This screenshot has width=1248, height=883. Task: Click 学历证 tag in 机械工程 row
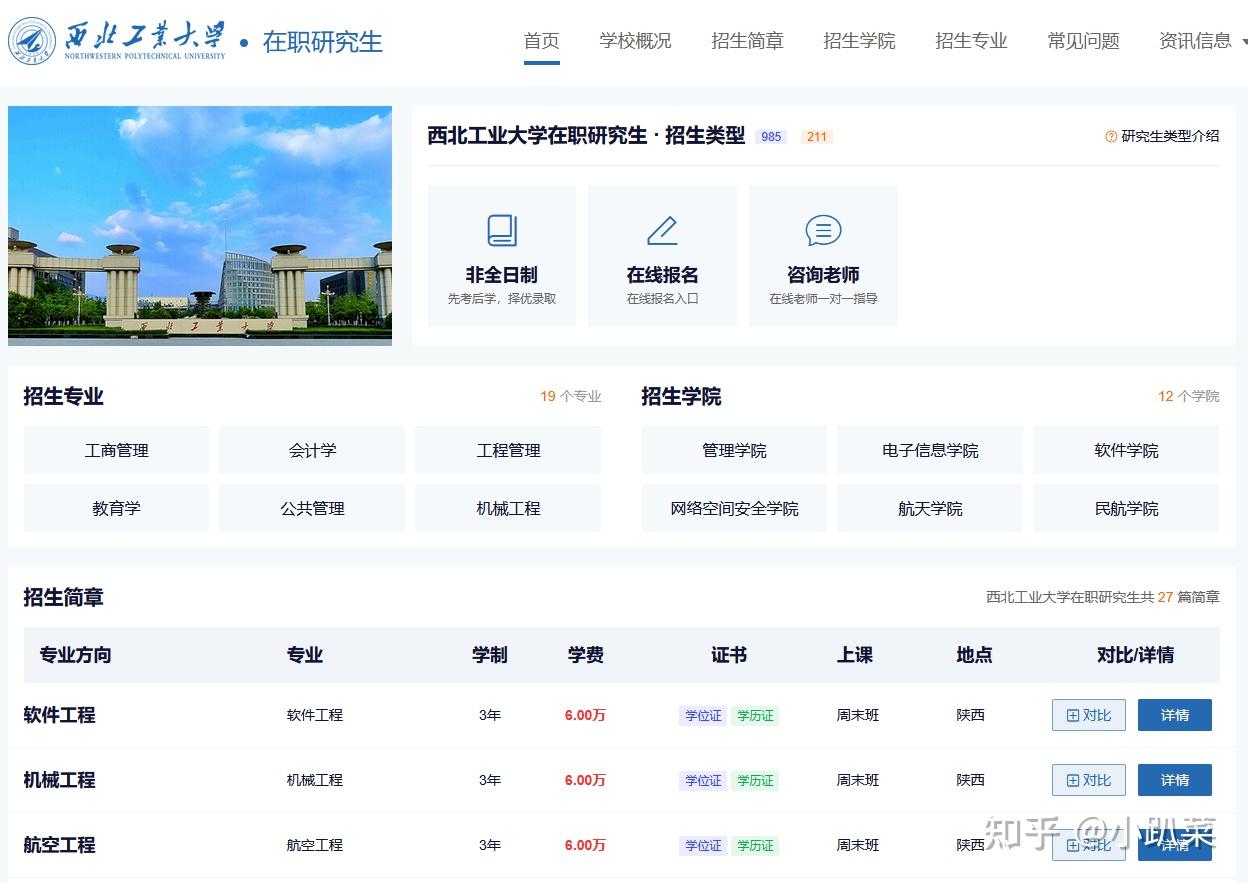[x=755, y=781]
